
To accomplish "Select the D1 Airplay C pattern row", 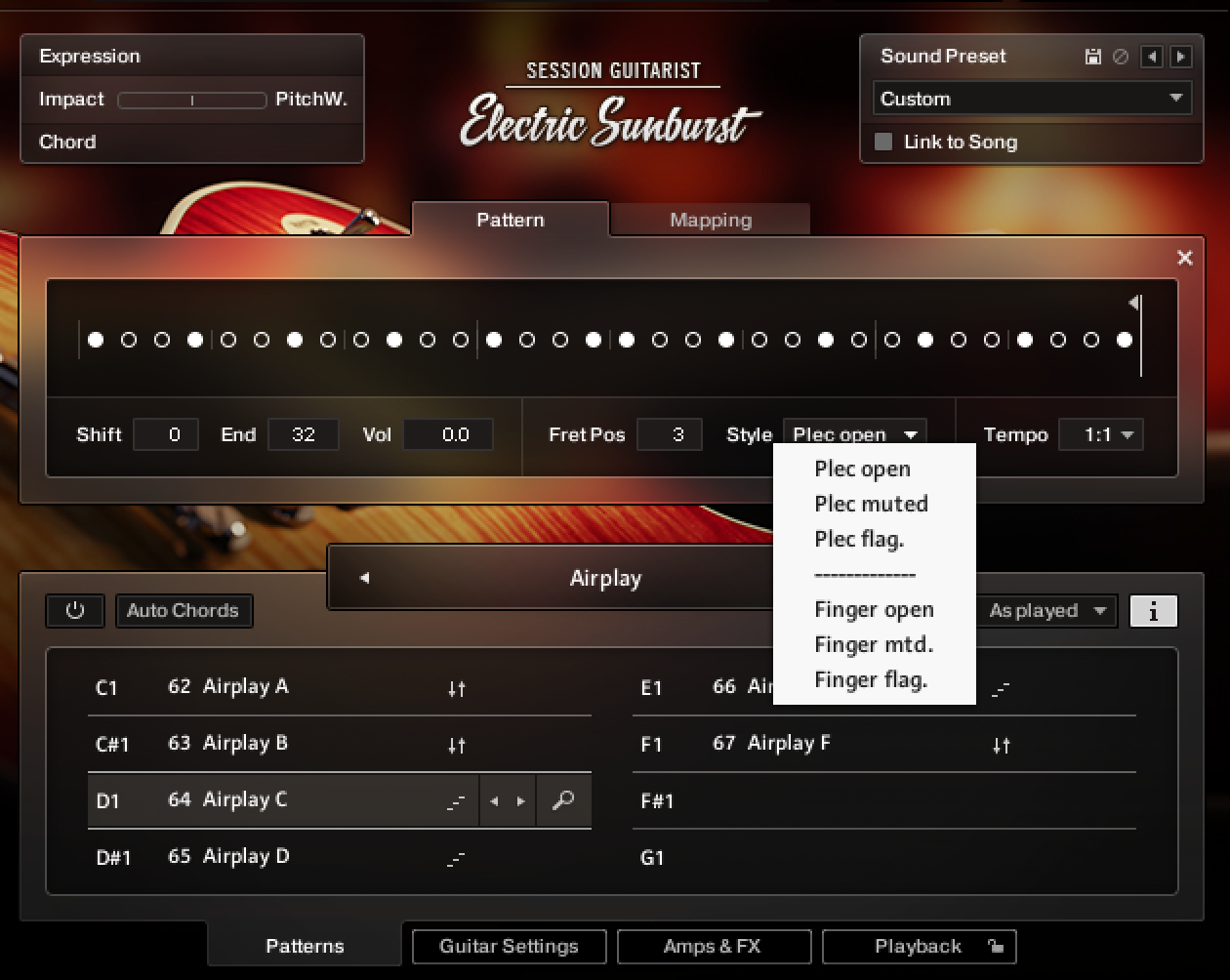I will (x=340, y=800).
